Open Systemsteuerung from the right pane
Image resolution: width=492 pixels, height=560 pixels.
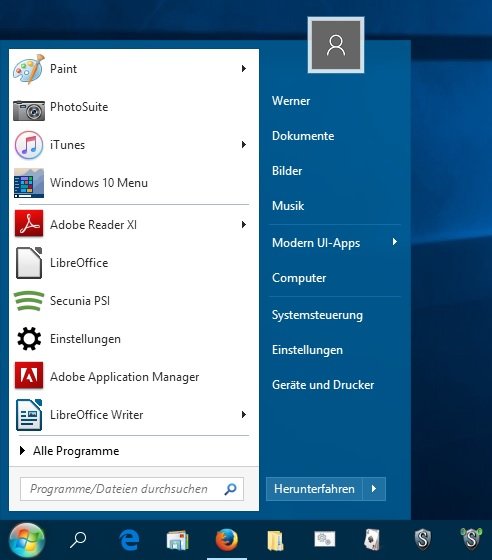[x=317, y=315]
